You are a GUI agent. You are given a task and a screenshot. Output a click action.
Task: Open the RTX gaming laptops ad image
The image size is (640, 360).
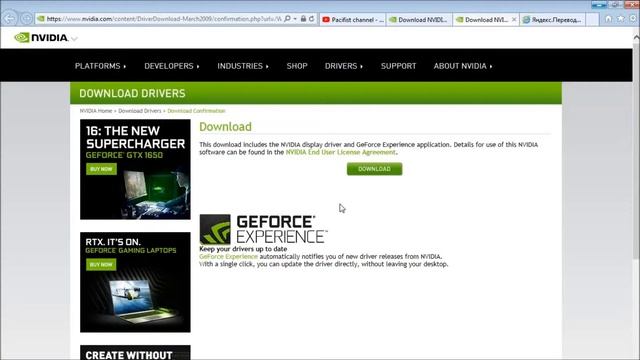click(135, 282)
